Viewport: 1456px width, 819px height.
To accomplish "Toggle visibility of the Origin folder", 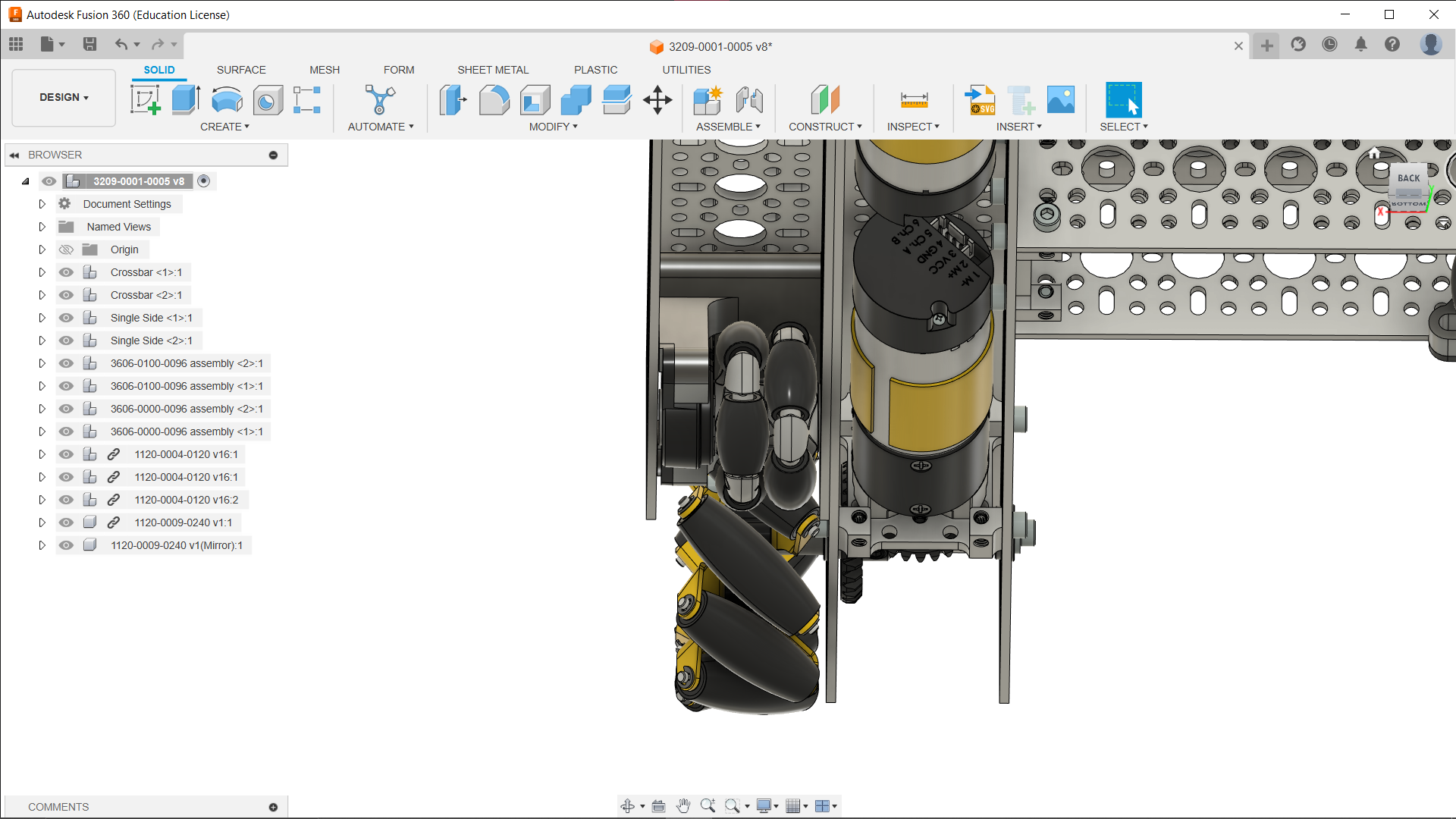I will [66, 249].
